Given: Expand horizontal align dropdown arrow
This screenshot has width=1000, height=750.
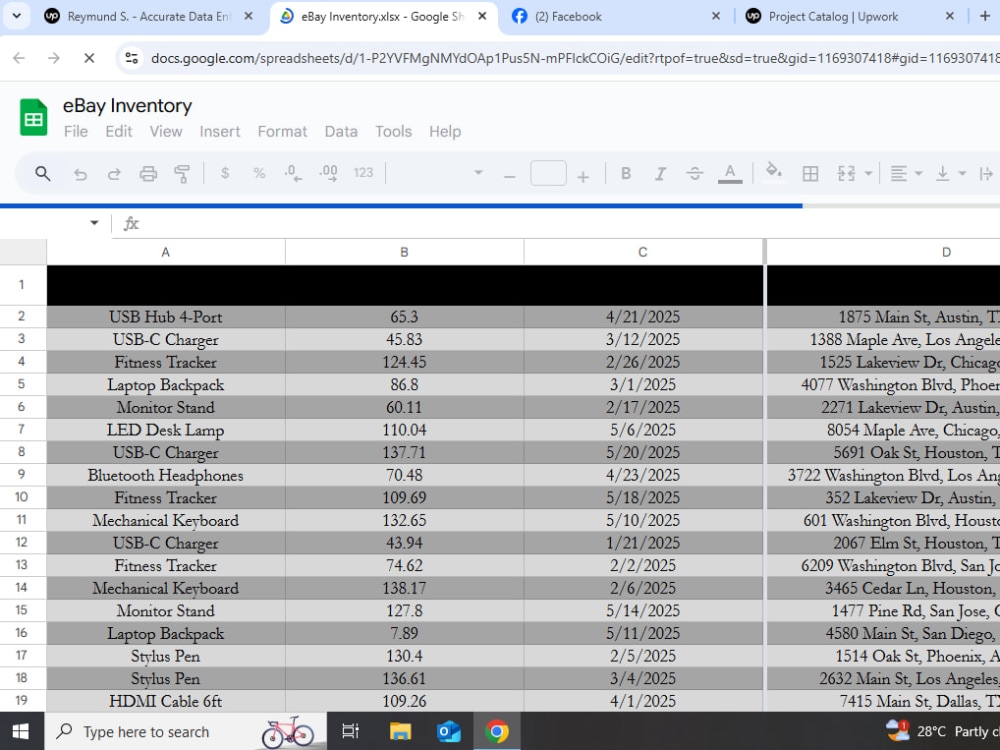Looking at the screenshot, I should coord(918,173).
